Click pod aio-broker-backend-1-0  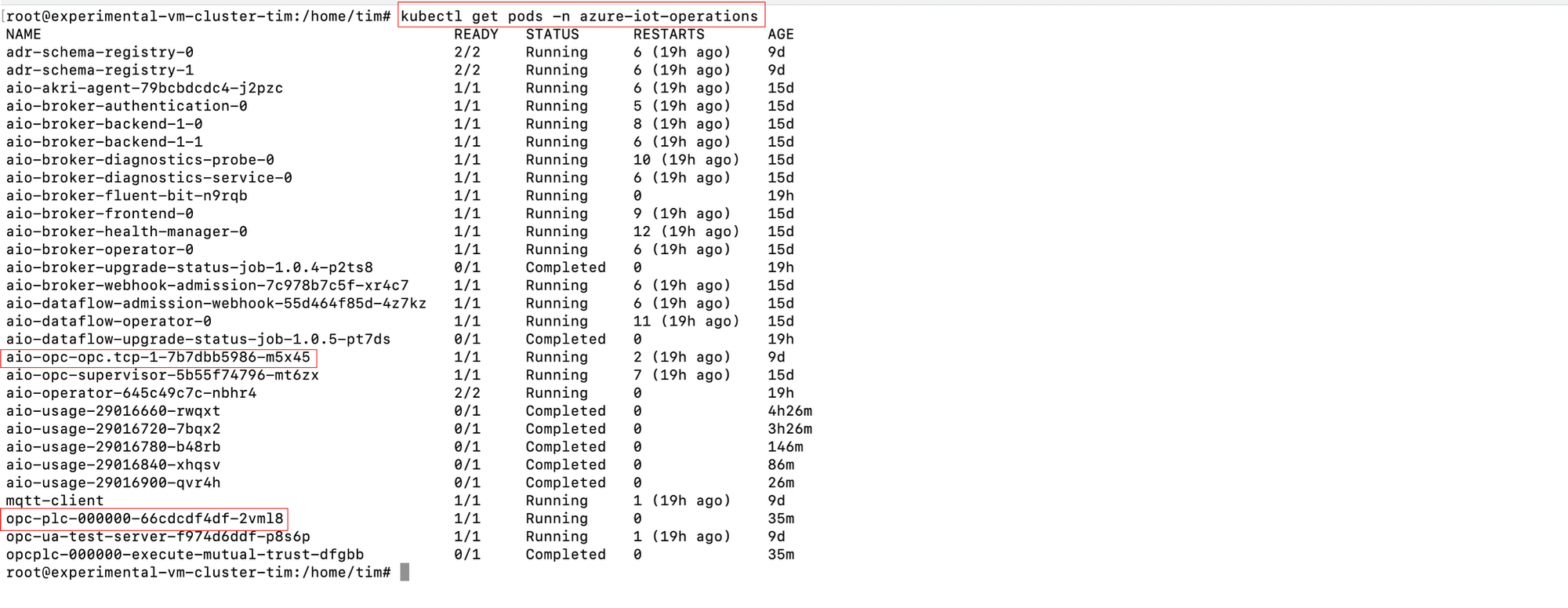click(104, 125)
